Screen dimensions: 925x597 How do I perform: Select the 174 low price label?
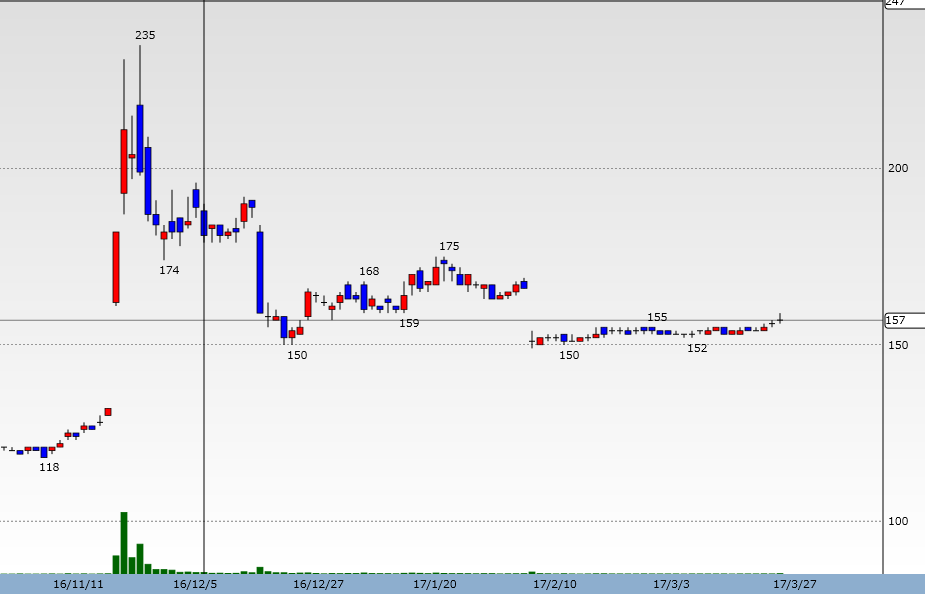169,270
